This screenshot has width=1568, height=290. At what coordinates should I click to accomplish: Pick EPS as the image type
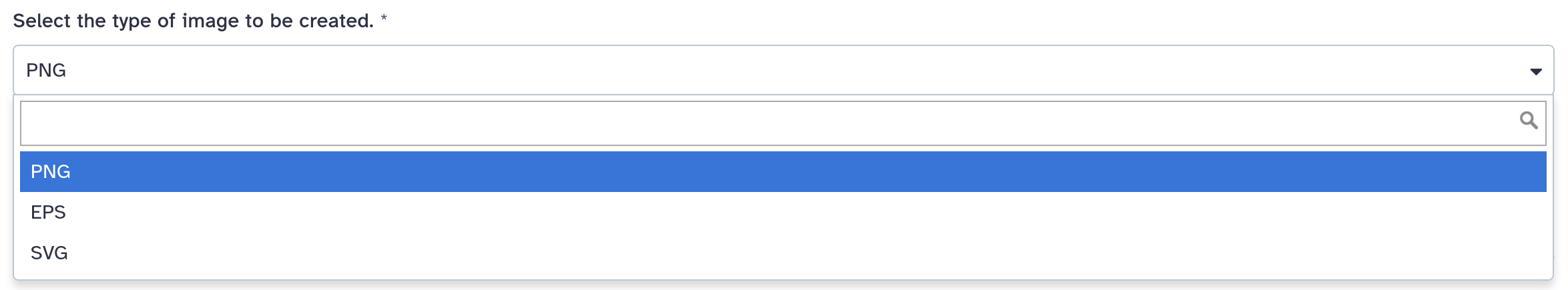[783, 212]
